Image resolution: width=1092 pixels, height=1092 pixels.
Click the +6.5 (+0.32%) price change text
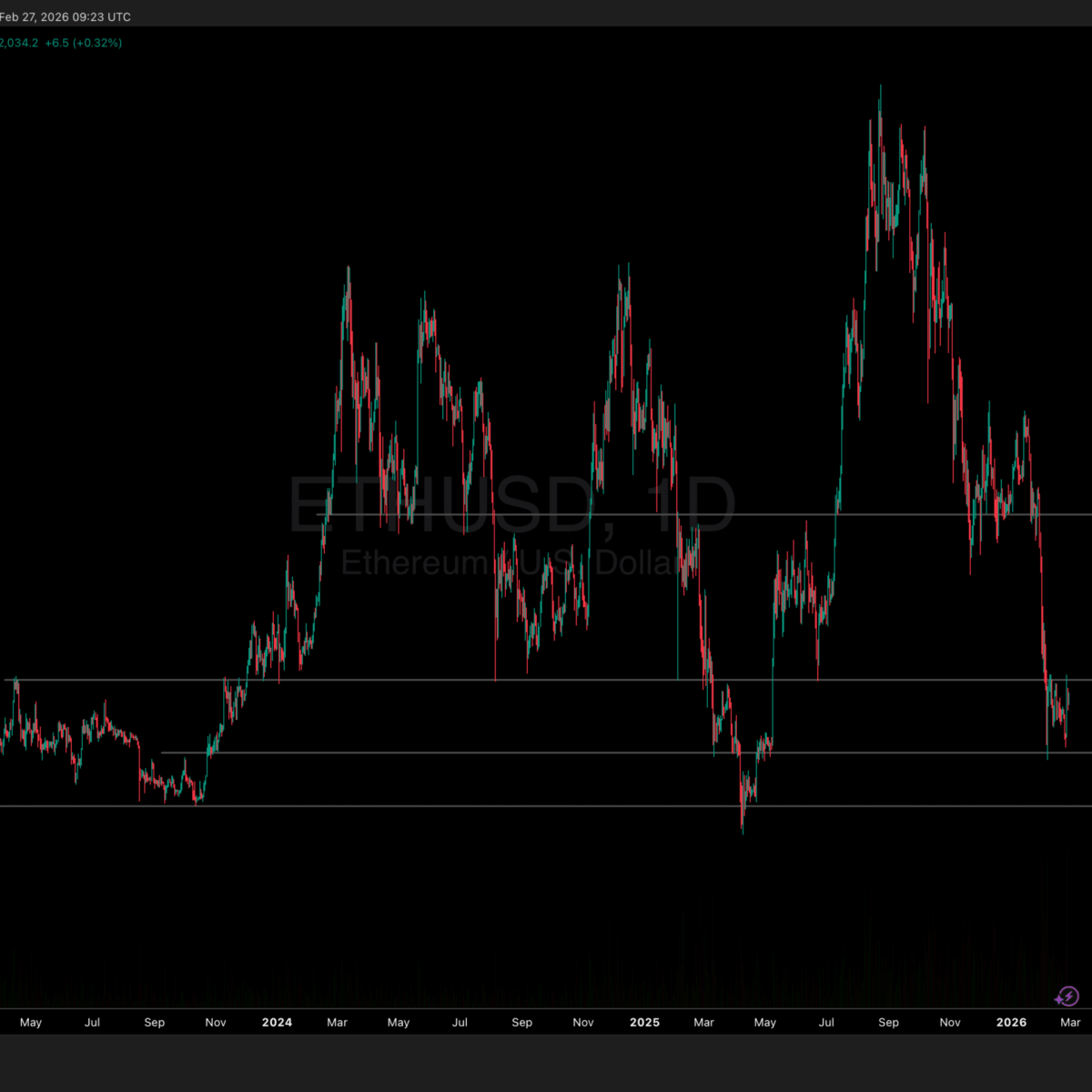point(83,43)
